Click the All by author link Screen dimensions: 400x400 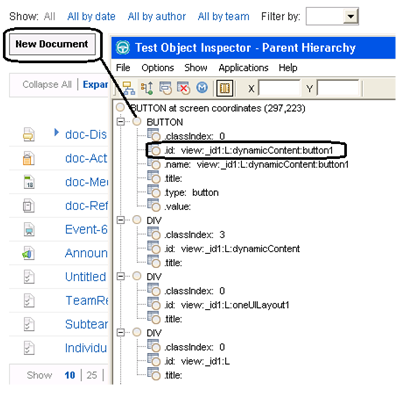click(x=157, y=16)
